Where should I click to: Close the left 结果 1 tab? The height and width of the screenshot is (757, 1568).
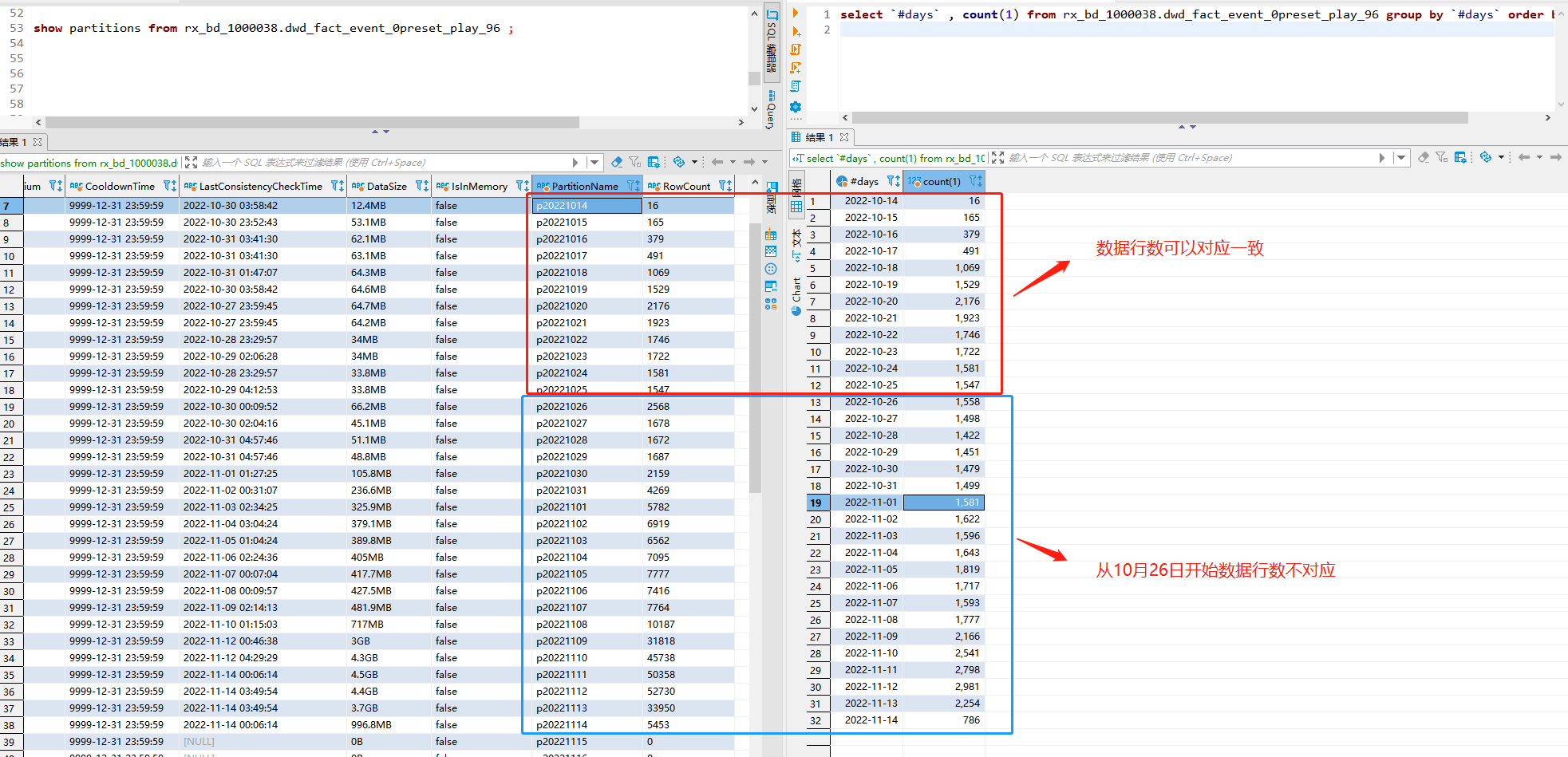pyautogui.click(x=38, y=142)
